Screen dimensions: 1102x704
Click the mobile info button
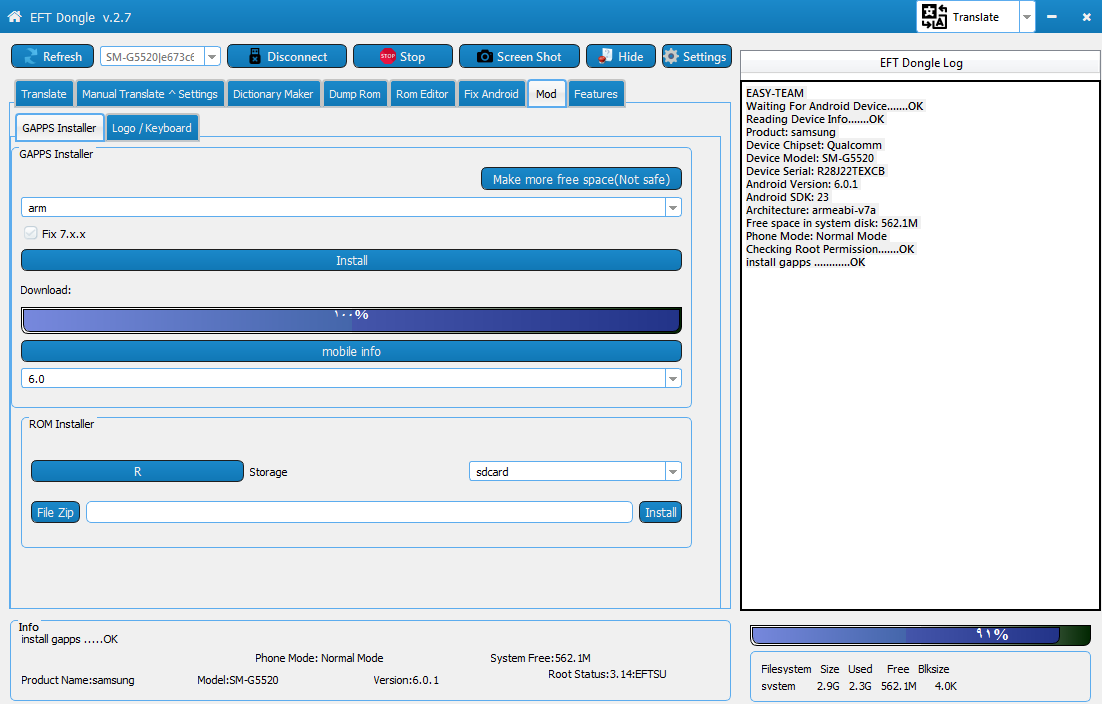[x=351, y=351]
